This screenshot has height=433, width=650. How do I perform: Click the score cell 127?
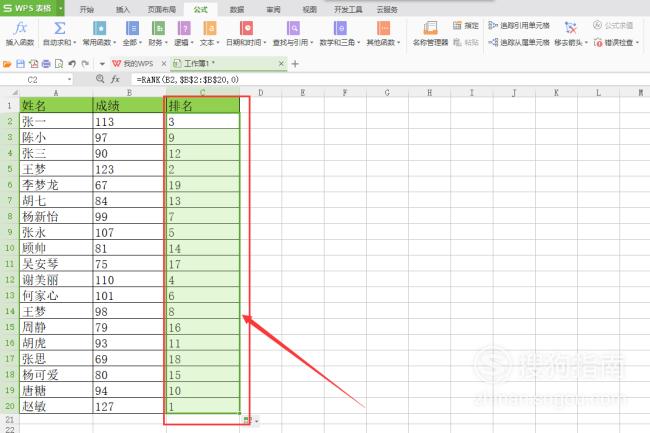tap(129, 406)
